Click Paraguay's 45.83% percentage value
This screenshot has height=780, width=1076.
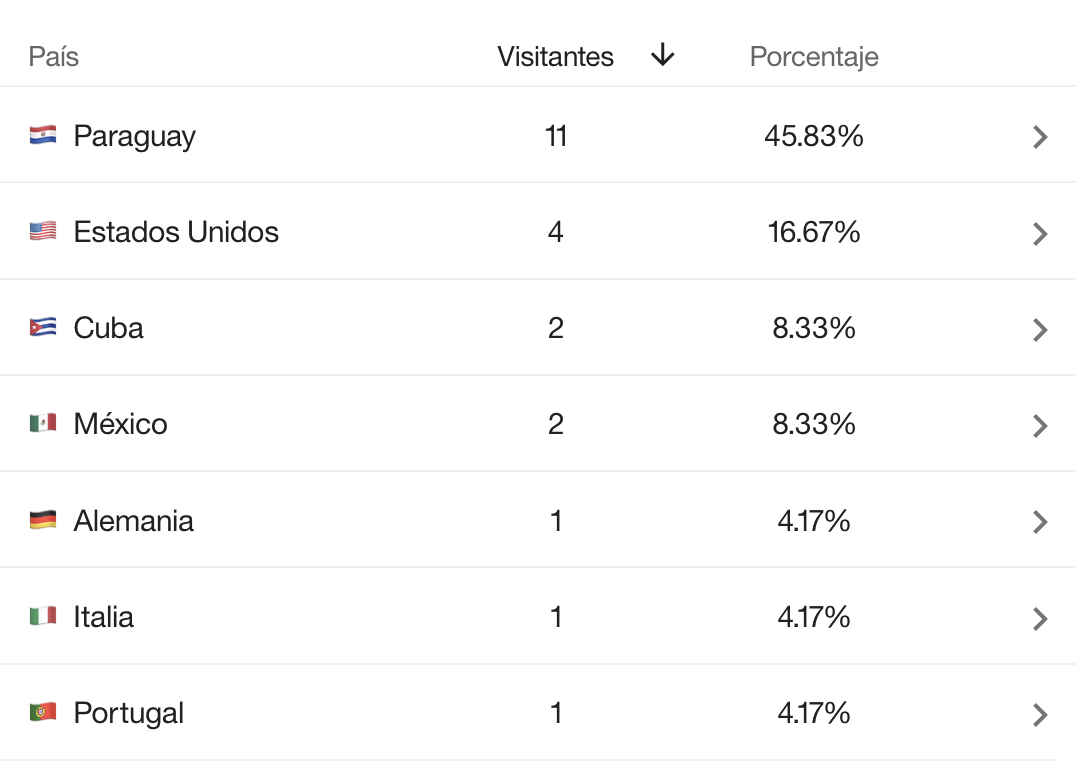pos(814,136)
